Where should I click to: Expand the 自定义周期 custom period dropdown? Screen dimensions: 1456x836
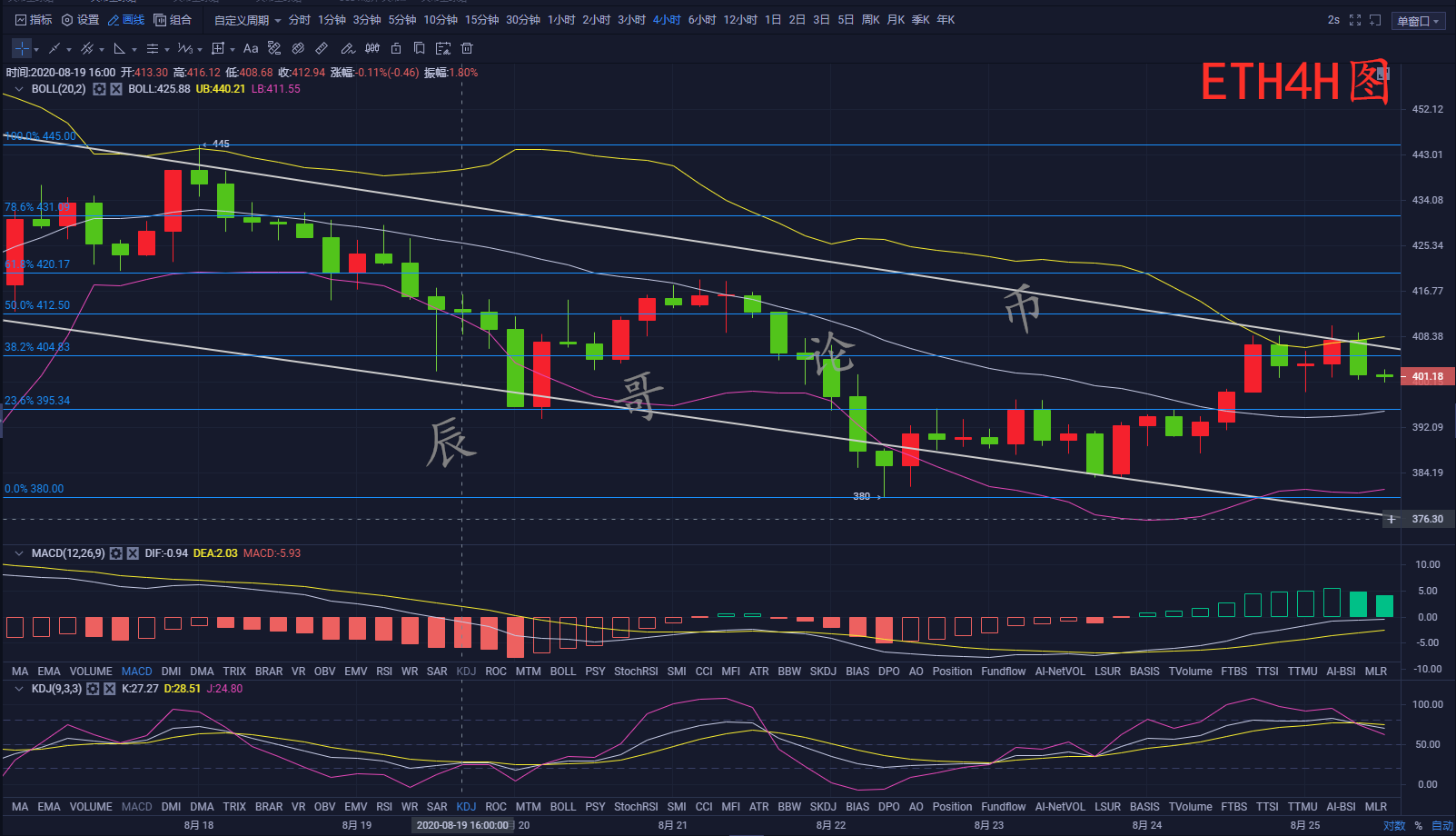[247, 20]
